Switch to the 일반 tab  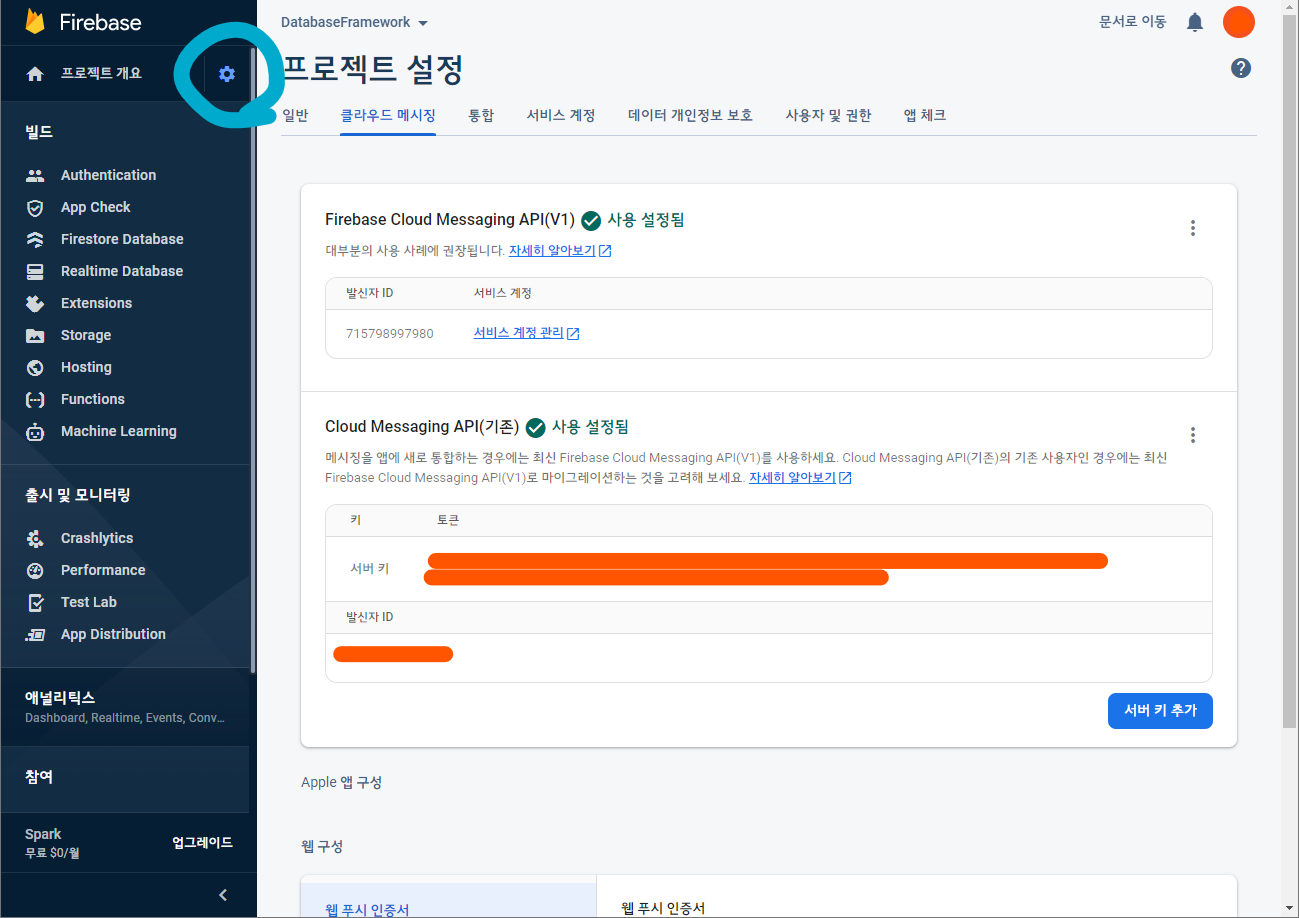(295, 115)
